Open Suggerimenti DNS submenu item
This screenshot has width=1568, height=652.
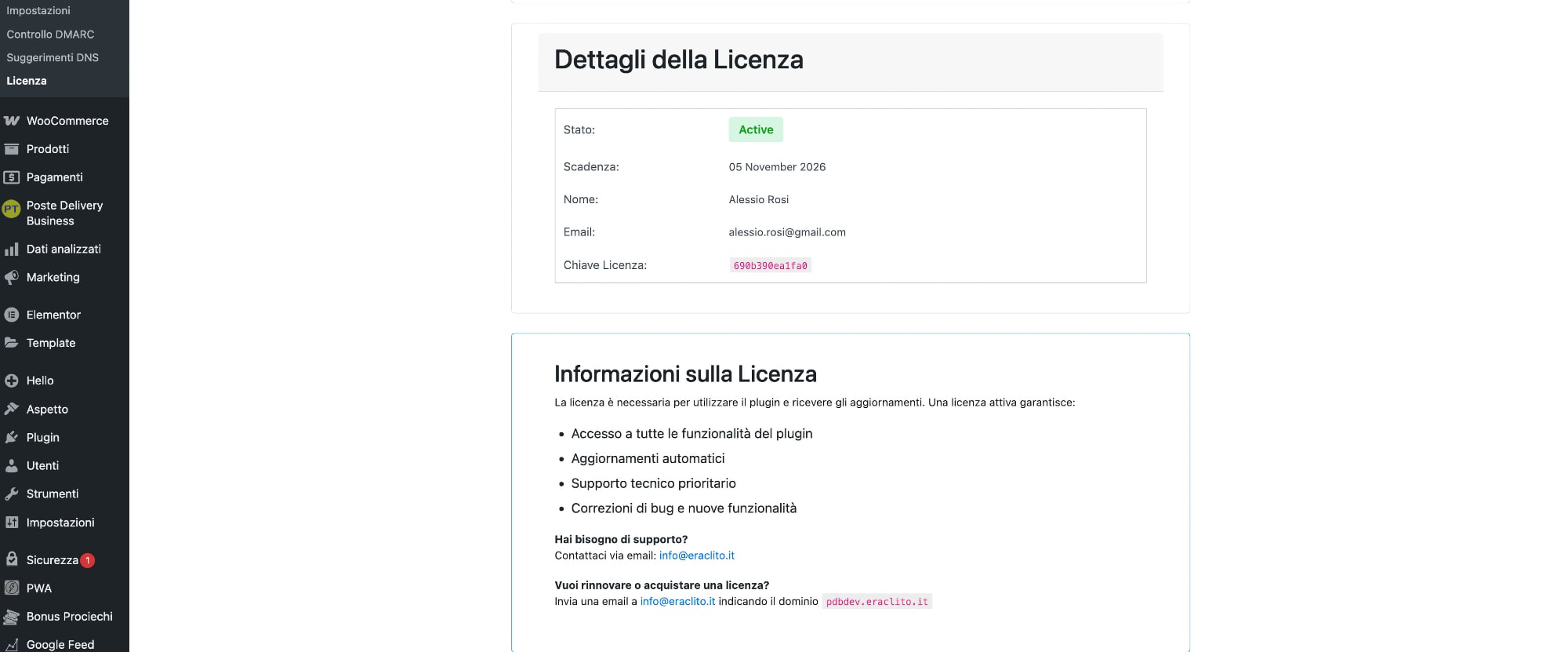click(53, 57)
